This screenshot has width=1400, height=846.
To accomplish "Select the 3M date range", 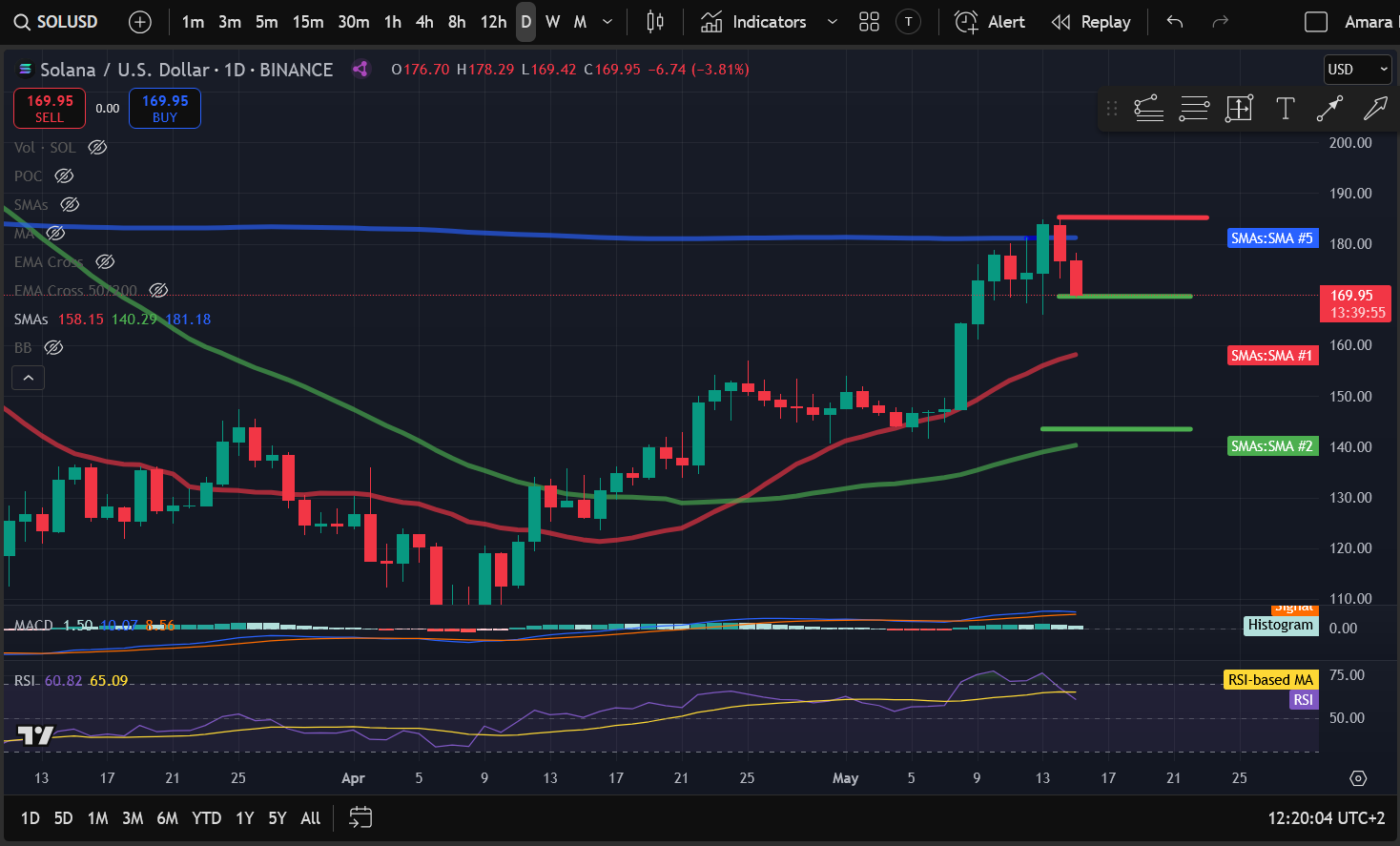I will pyautogui.click(x=133, y=818).
